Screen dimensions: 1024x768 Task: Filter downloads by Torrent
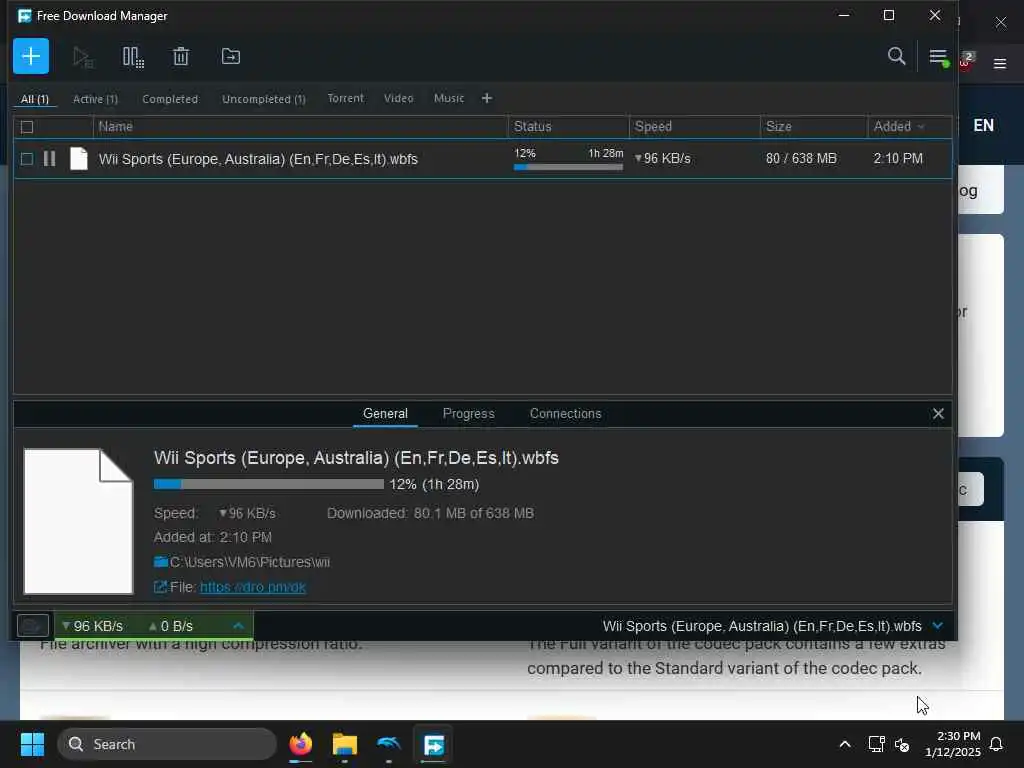point(345,98)
